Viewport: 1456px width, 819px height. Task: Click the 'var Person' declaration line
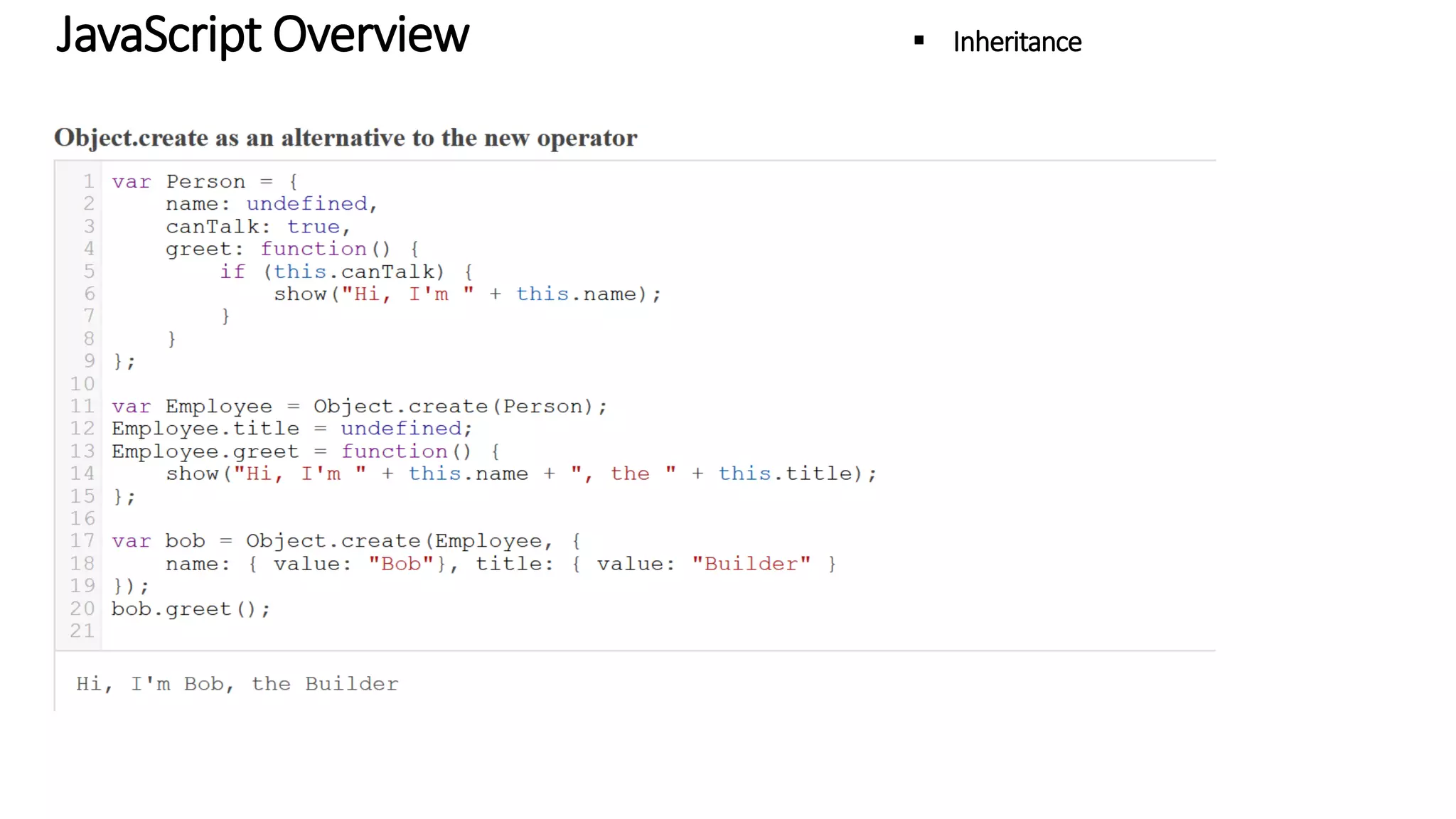coord(205,182)
